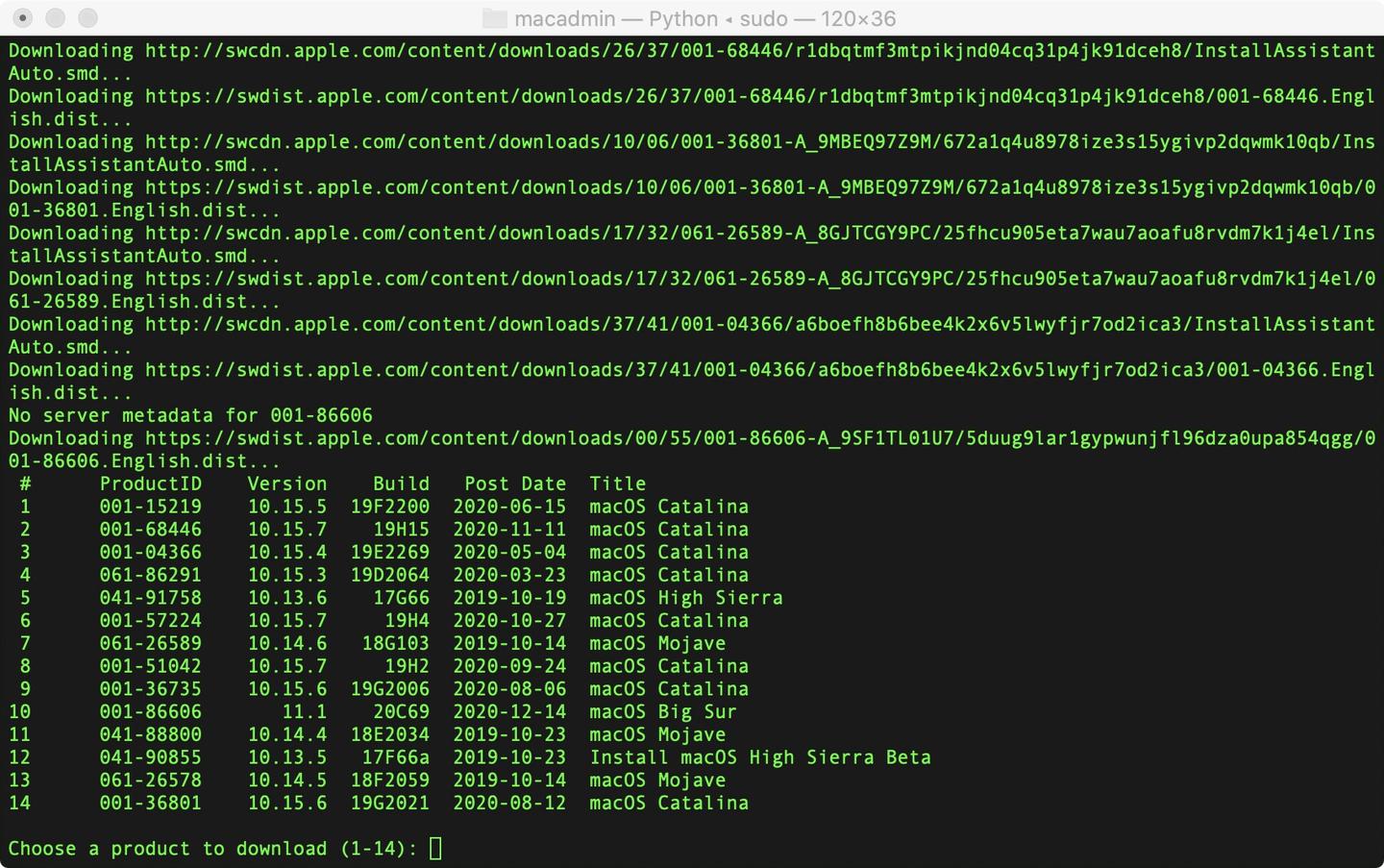Click 'Install macOS High Sierra Beta' title
1384x868 pixels.
point(760,757)
